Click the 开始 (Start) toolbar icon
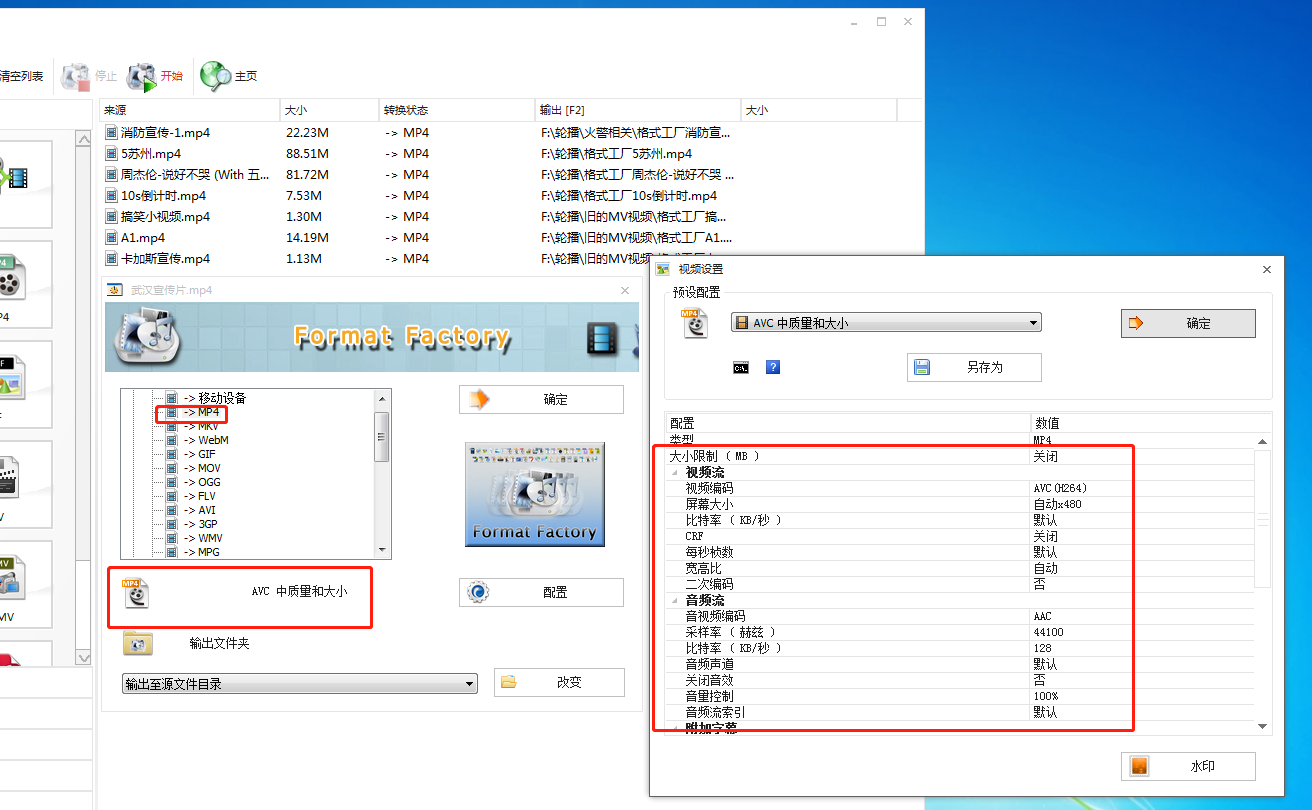 (x=143, y=76)
